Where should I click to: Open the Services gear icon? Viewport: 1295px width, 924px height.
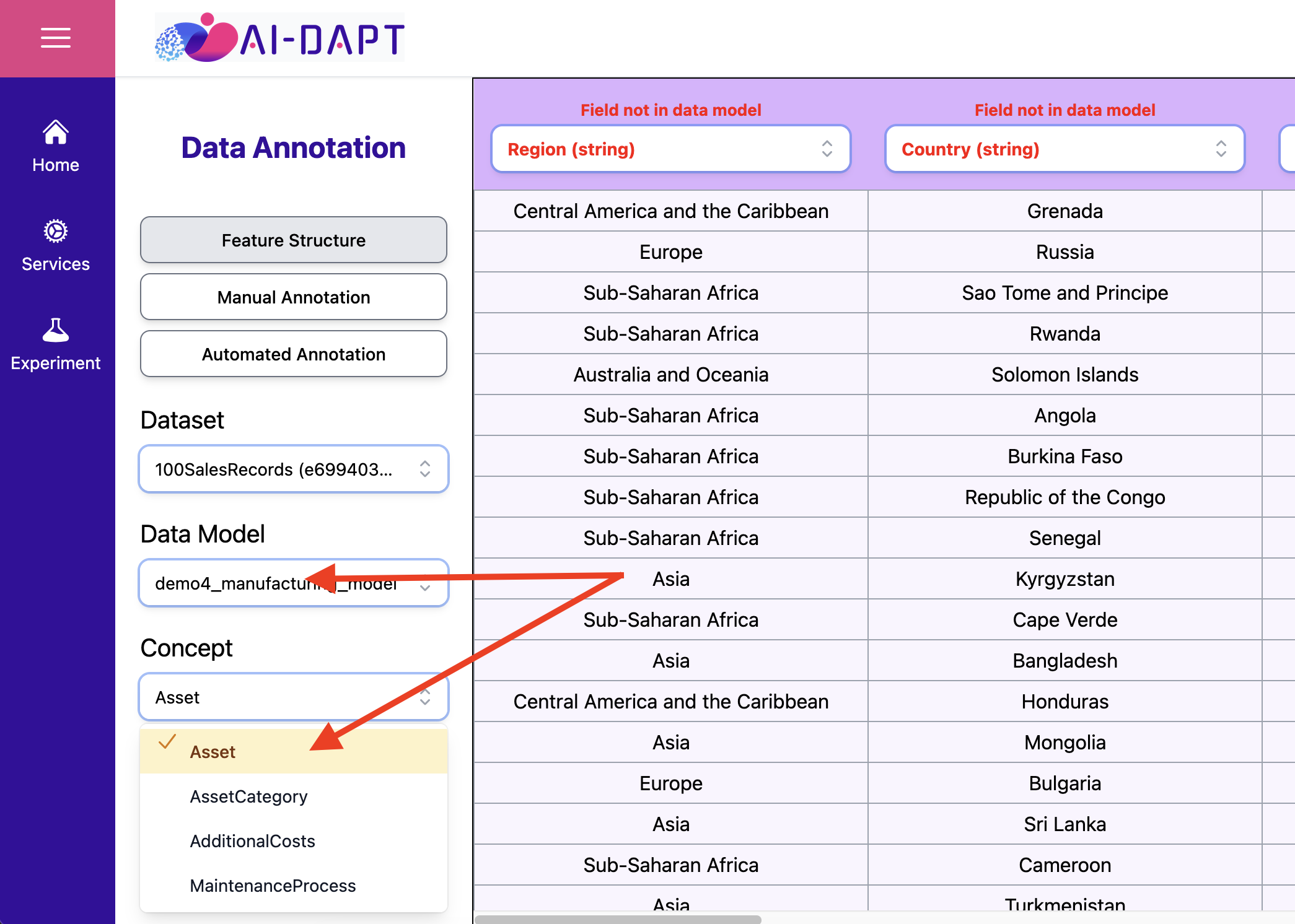tap(56, 231)
